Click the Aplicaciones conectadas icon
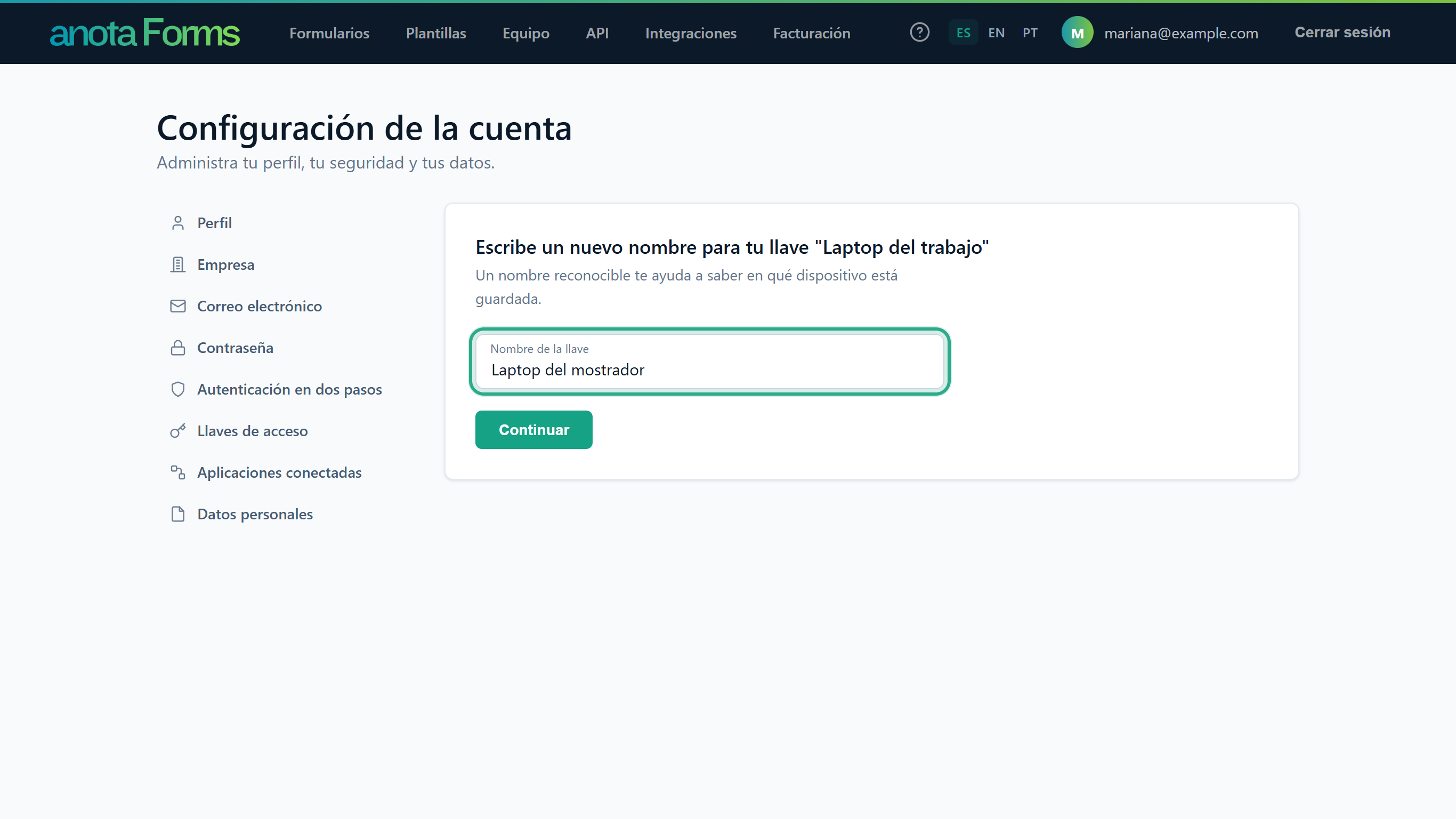Image resolution: width=1456 pixels, height=819 pixels. pos(178,473)
